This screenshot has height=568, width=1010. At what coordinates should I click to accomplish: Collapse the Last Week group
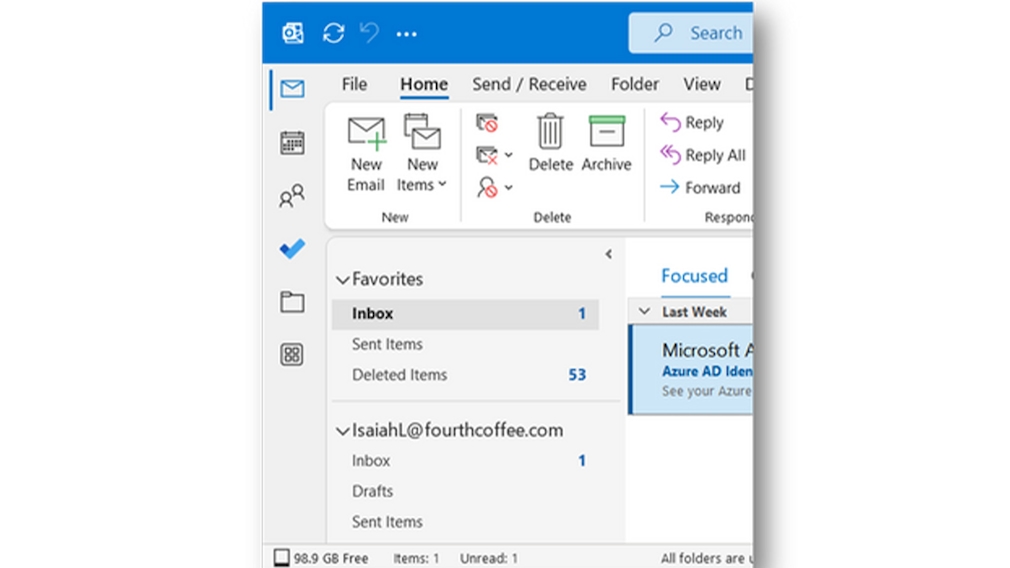[x=644, y=312]
